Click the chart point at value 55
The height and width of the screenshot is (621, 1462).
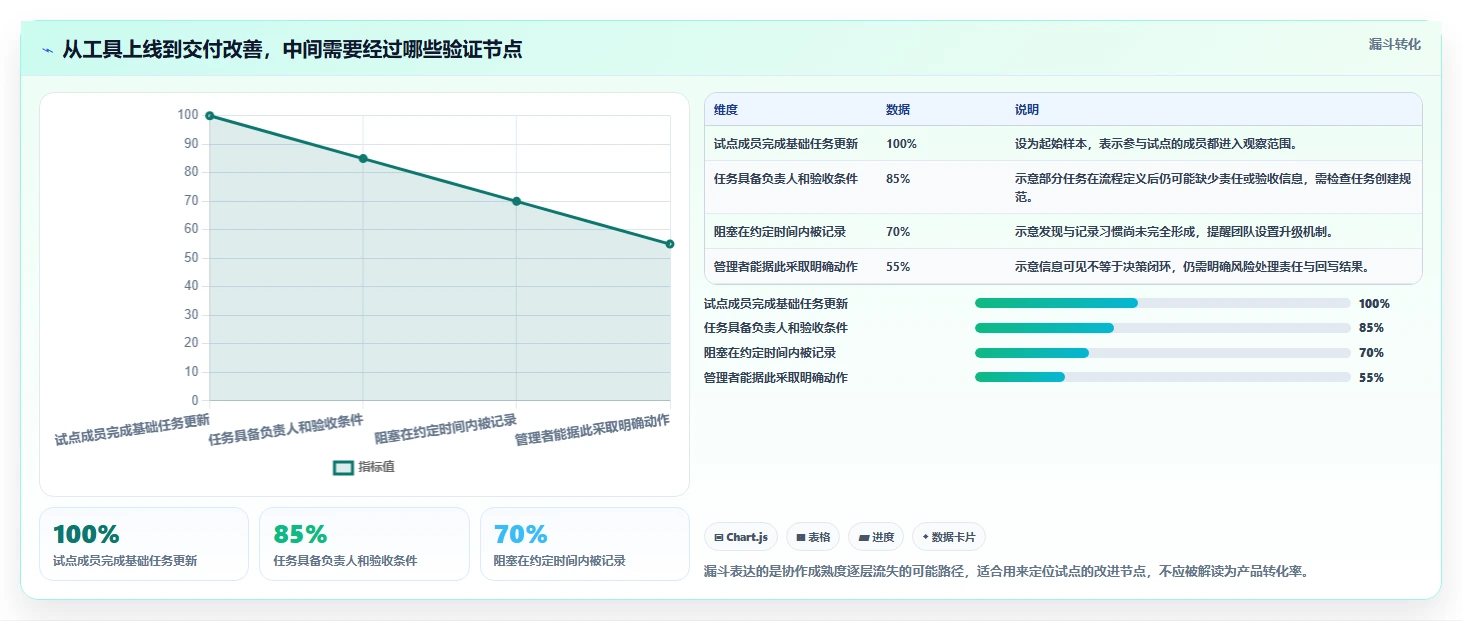click(670, 244)
